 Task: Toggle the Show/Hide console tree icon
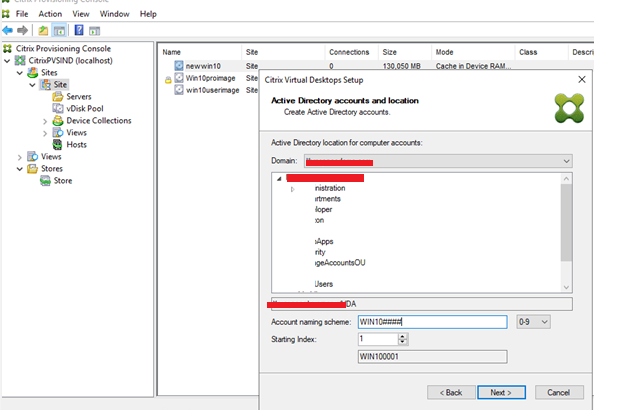tap(59, 30)
